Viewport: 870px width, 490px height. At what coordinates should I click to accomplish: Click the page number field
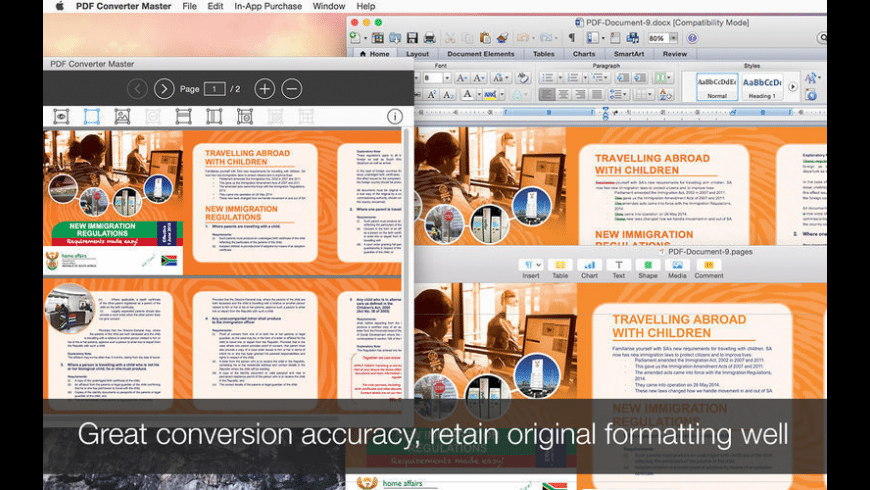214,89
